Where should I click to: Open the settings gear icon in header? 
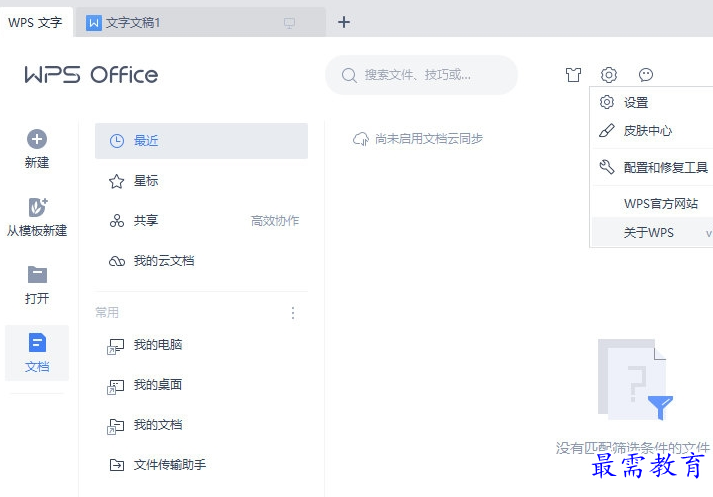click(609, 75)
